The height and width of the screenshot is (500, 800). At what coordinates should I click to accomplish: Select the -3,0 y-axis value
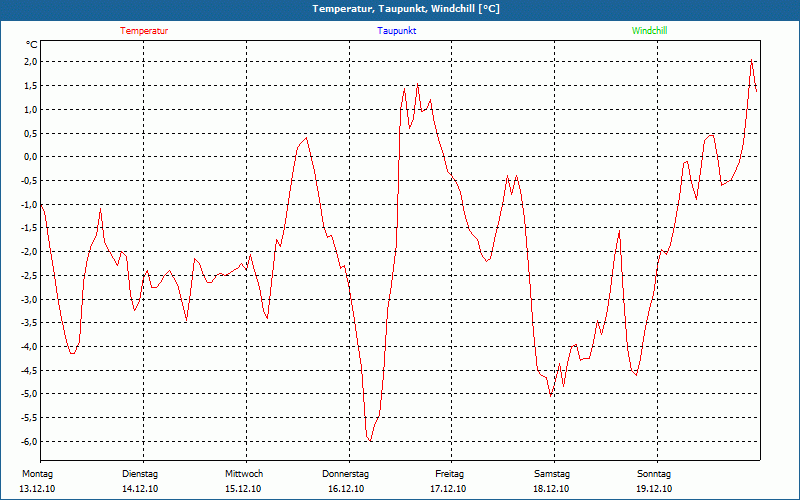(x=30, y=299)
